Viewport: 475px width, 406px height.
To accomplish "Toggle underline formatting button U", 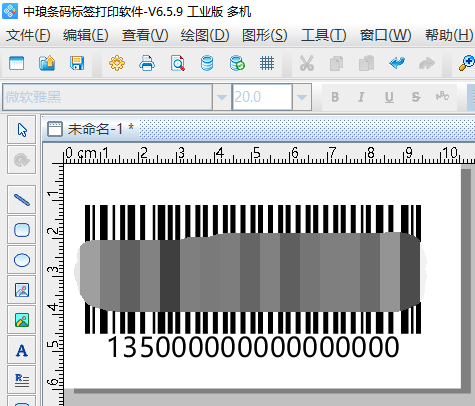I will coord(389,97).
